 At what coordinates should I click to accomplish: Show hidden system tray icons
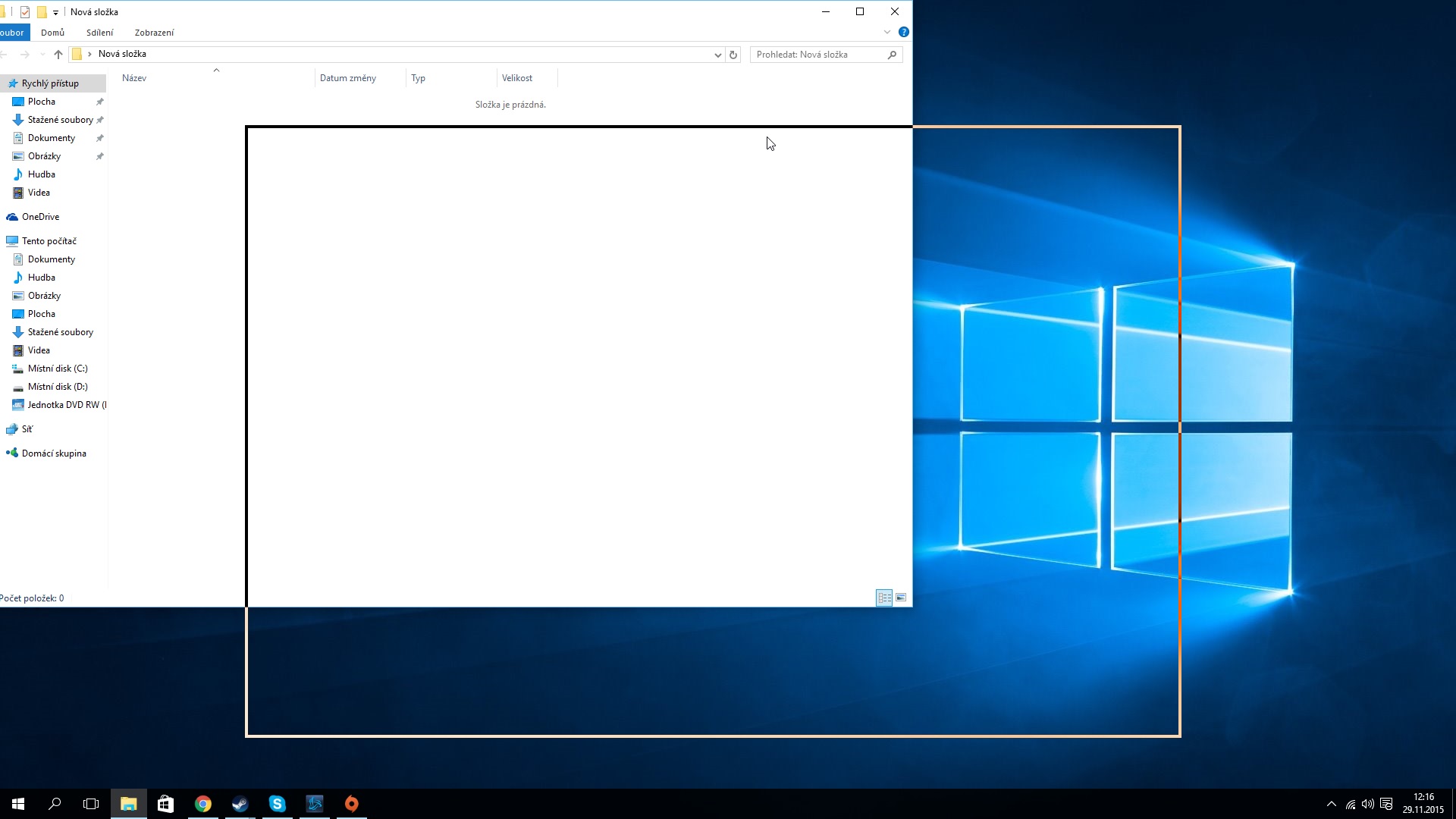(x=1331, y=804)
